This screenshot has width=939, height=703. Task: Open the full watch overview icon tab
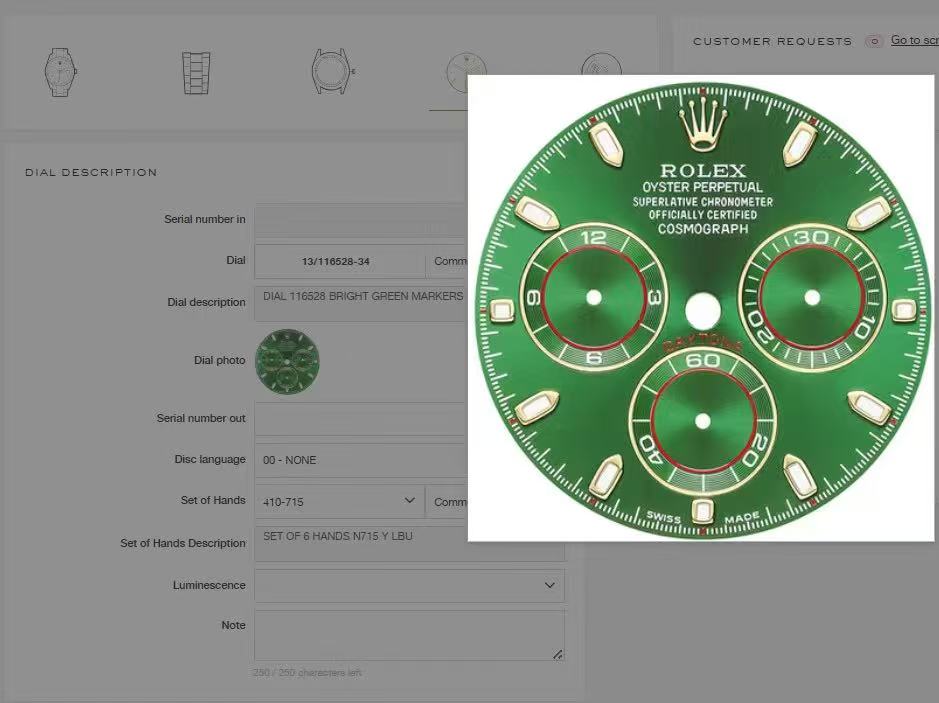click(60, 72)
